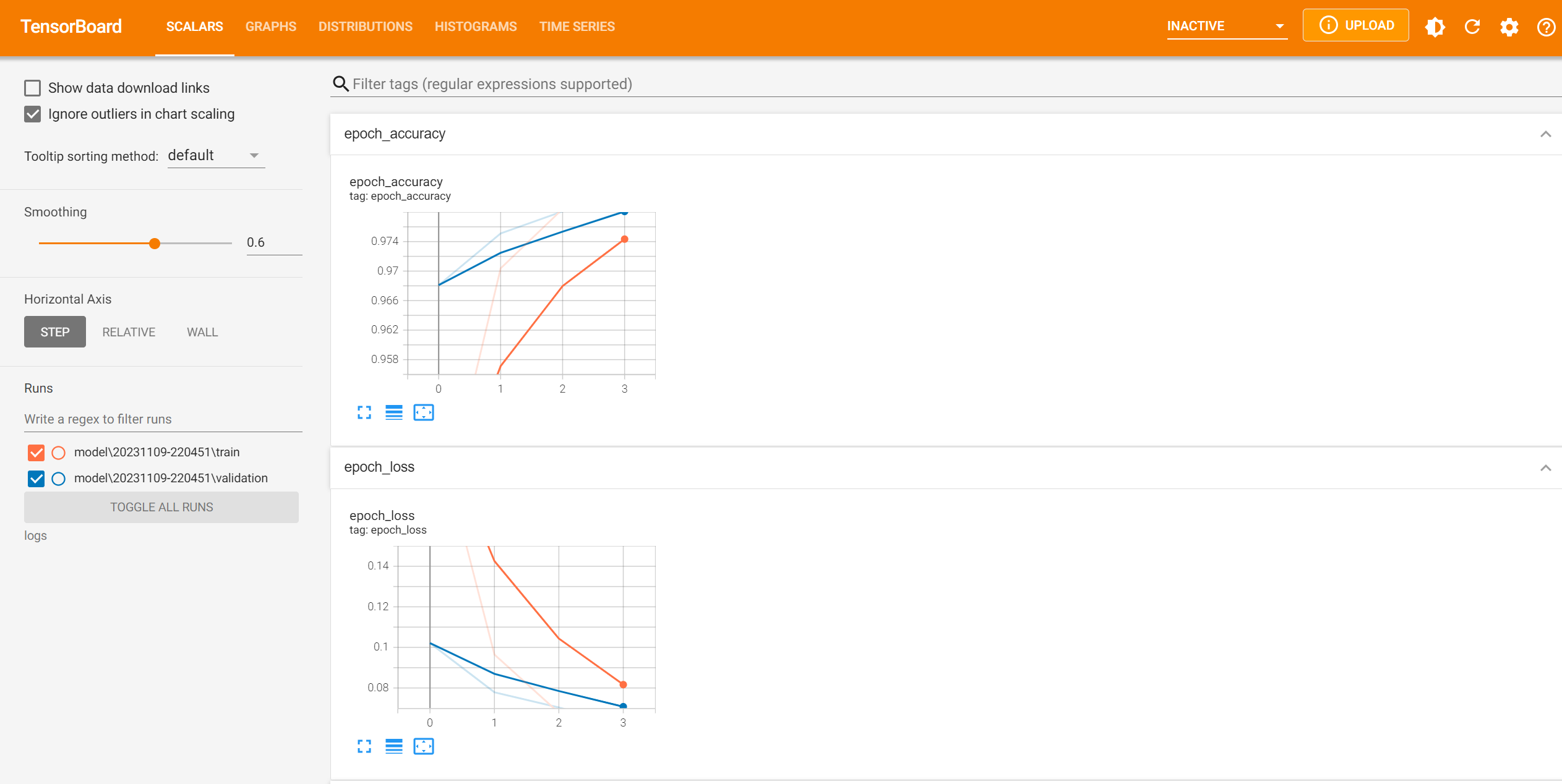The height and width of the screenshot is (784, 1562).
Task: Open the settings gear icon
Action: [x=1509, y=27]
